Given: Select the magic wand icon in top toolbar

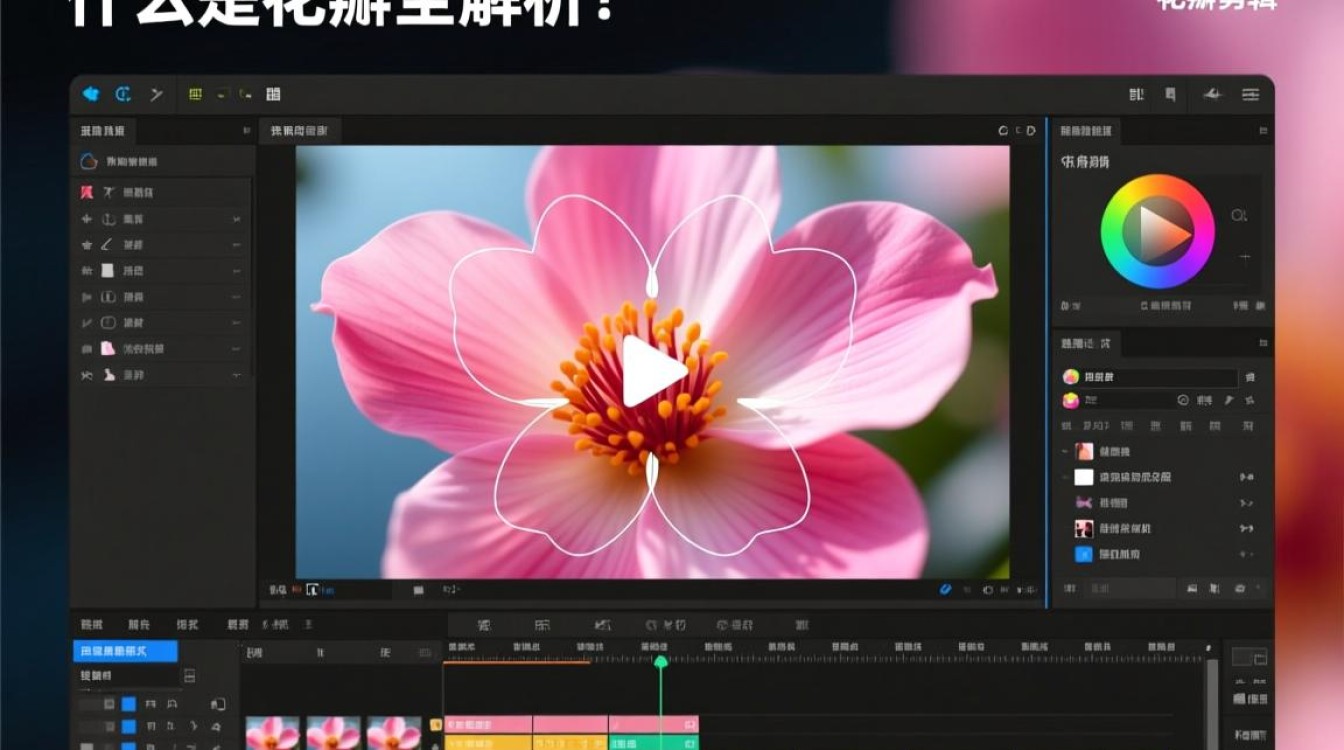Looking at the screenshot, I should [156, 94].
